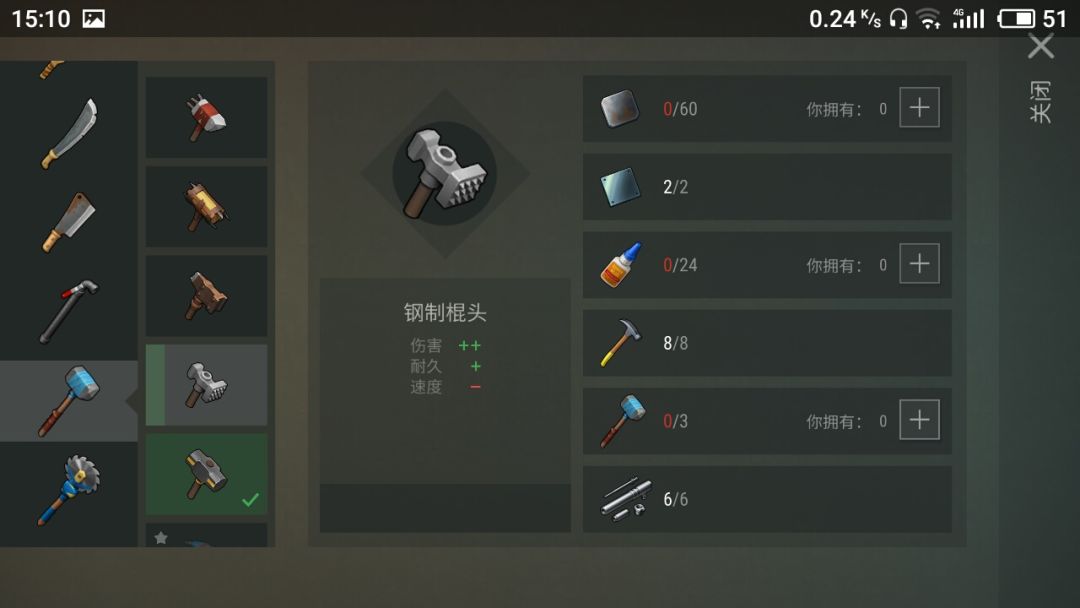Viewport: 1080px width, 608px height.
Task: Add more steel ingots with plus button
Action: tap(920, 107)
